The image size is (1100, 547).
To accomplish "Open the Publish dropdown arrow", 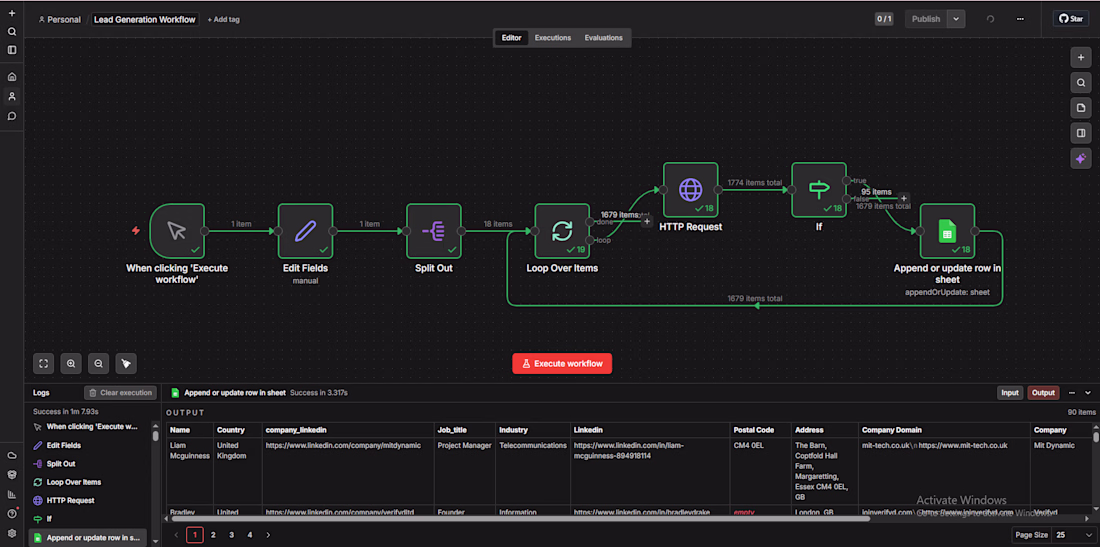I will tap(956, 19).
